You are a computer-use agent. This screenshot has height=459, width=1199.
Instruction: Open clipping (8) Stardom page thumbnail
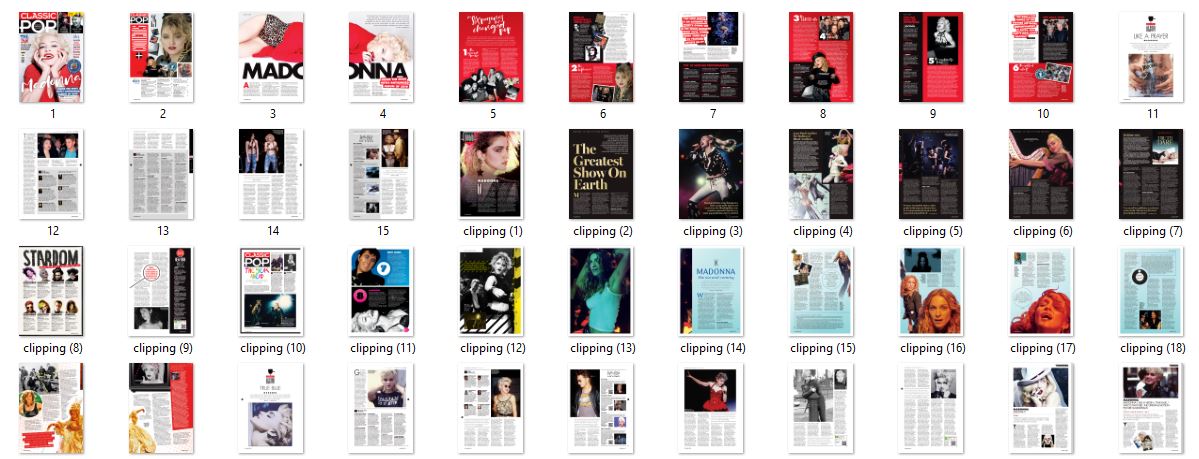[52, 291]
